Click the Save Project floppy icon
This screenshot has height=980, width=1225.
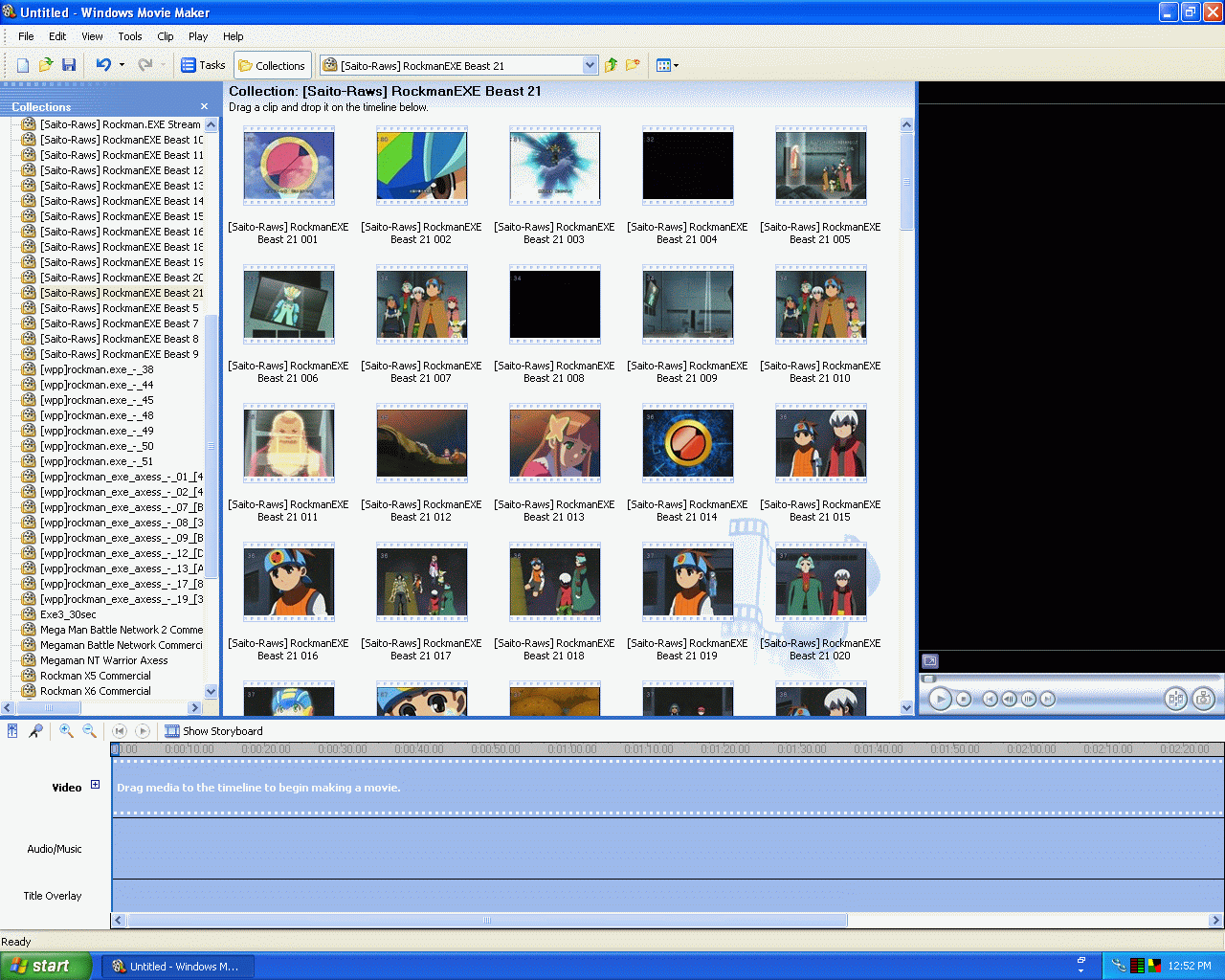pos(69,65)
